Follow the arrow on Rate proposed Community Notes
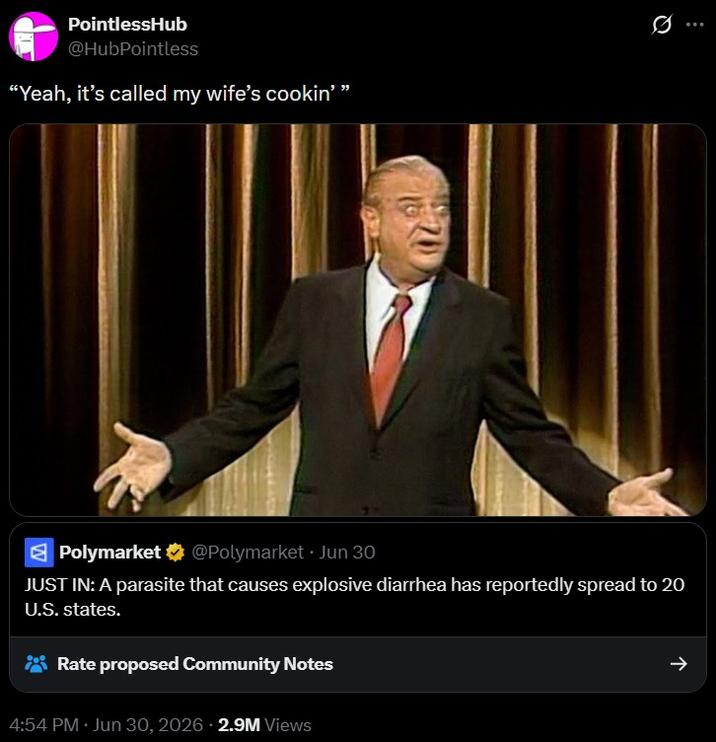 pos(679,663)
